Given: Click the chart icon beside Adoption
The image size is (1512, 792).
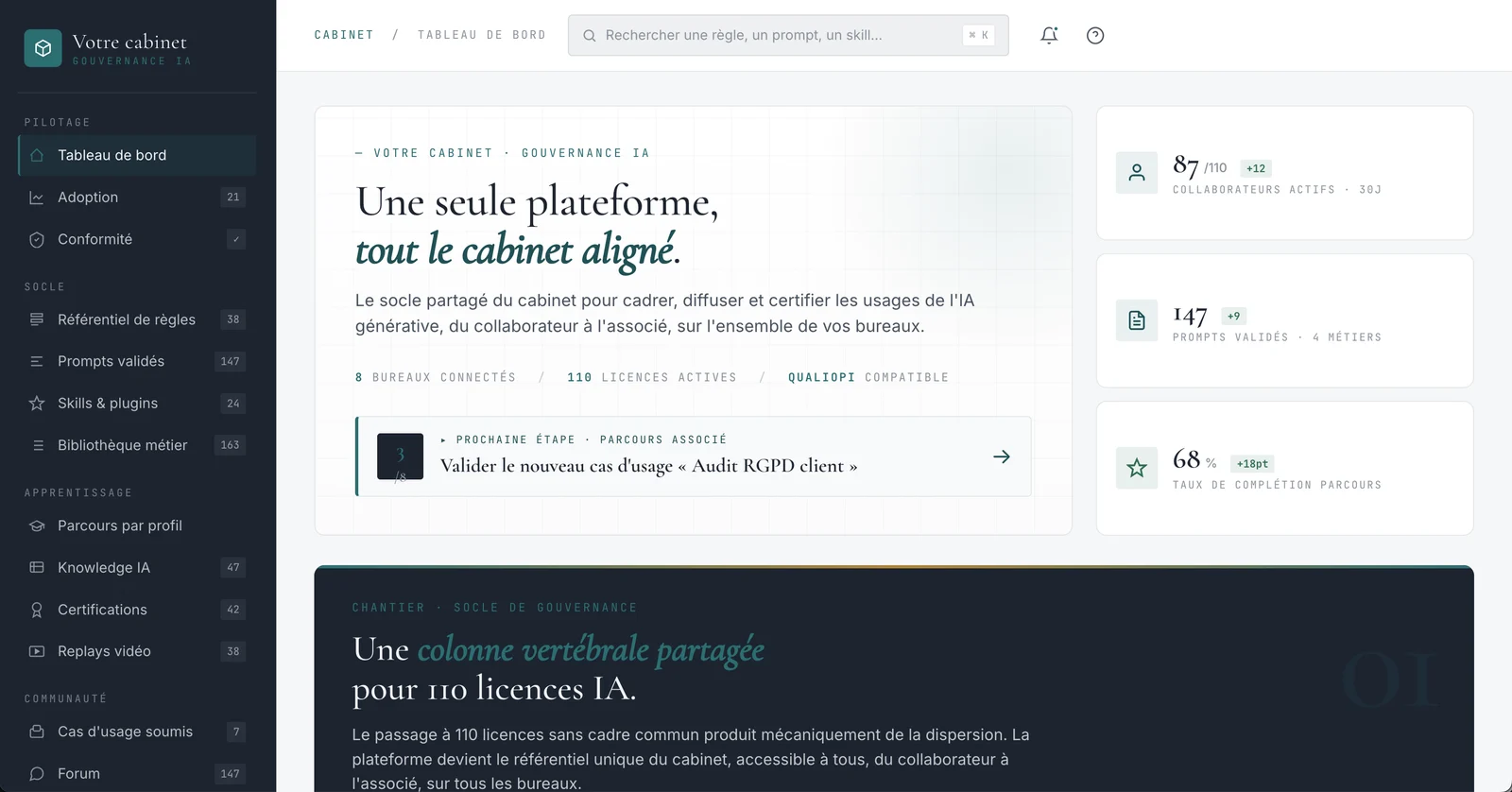Looking at the screenshot, I should [x=37, y=198].
